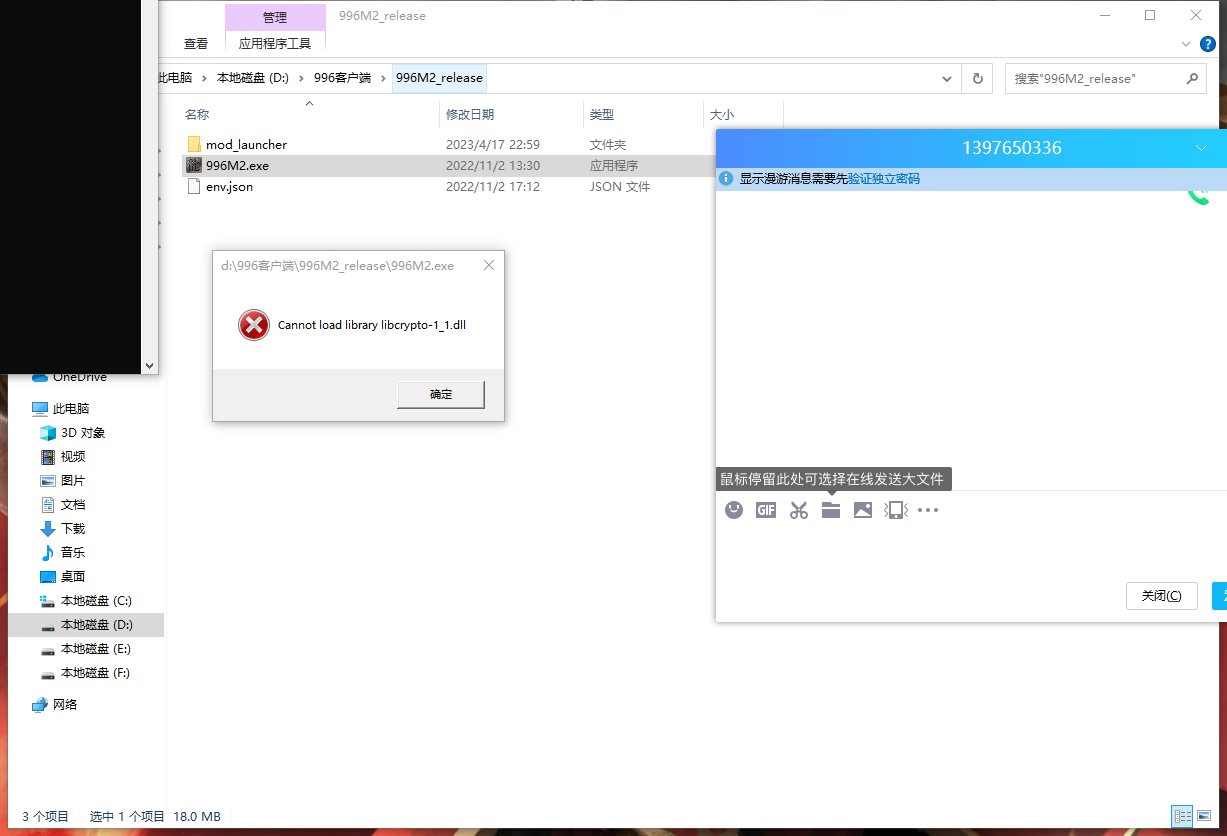Viewport: 1227px width, 836px height.
Task: Open the blue Help question mark icon
Action: coord(1208,44)
